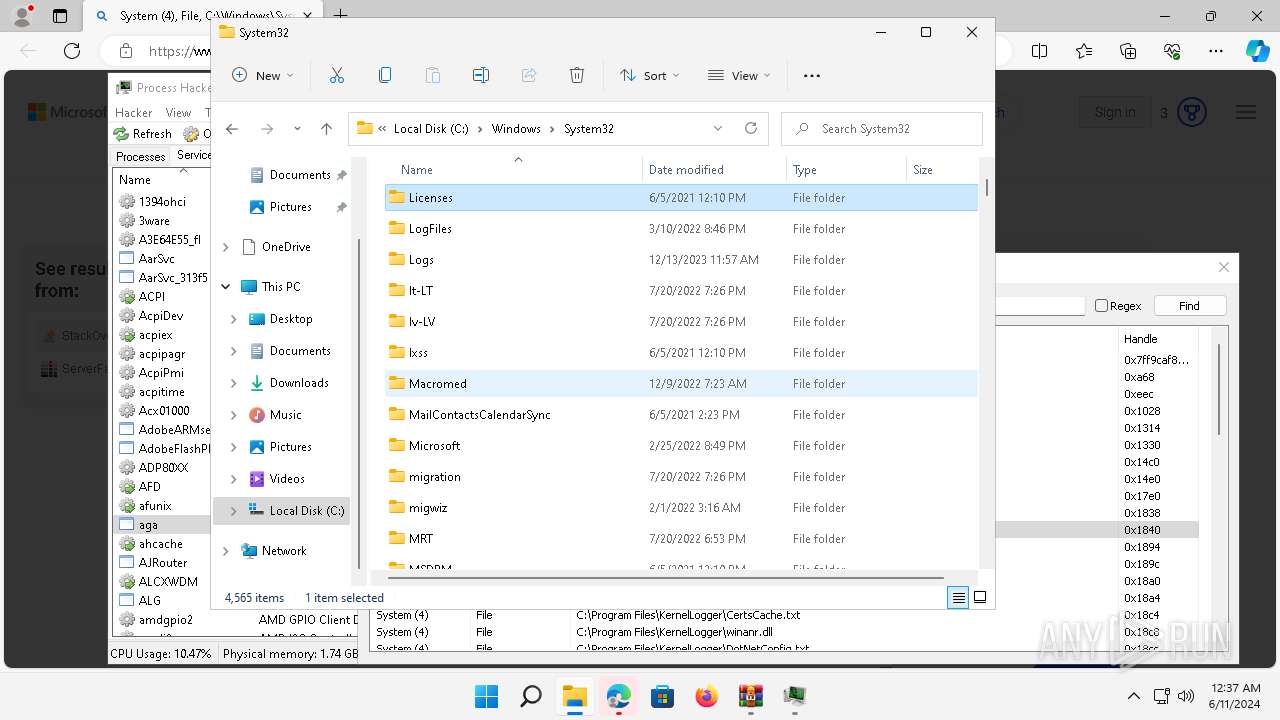
Task: Click the file list horizontal scrollbar
Action: coord(664,578)
